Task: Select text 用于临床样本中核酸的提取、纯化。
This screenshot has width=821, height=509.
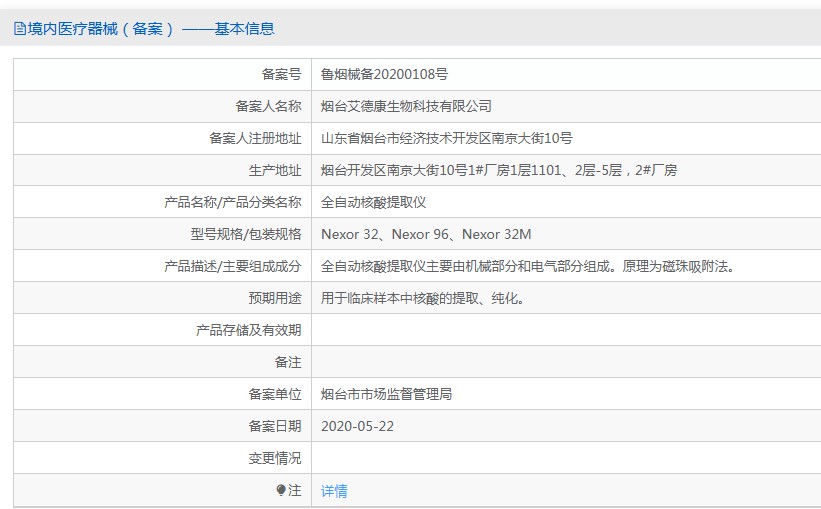Action: tap(423, 298)
